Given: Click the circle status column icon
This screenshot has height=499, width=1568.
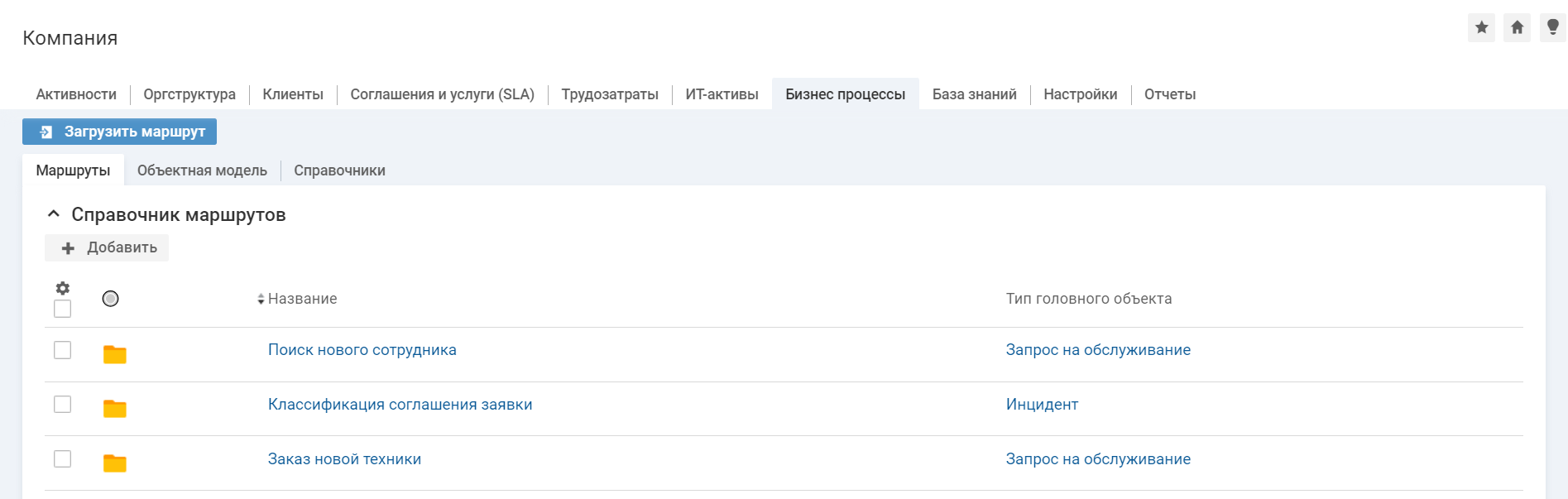Looking at the screenshot, I should click(110, 299).
